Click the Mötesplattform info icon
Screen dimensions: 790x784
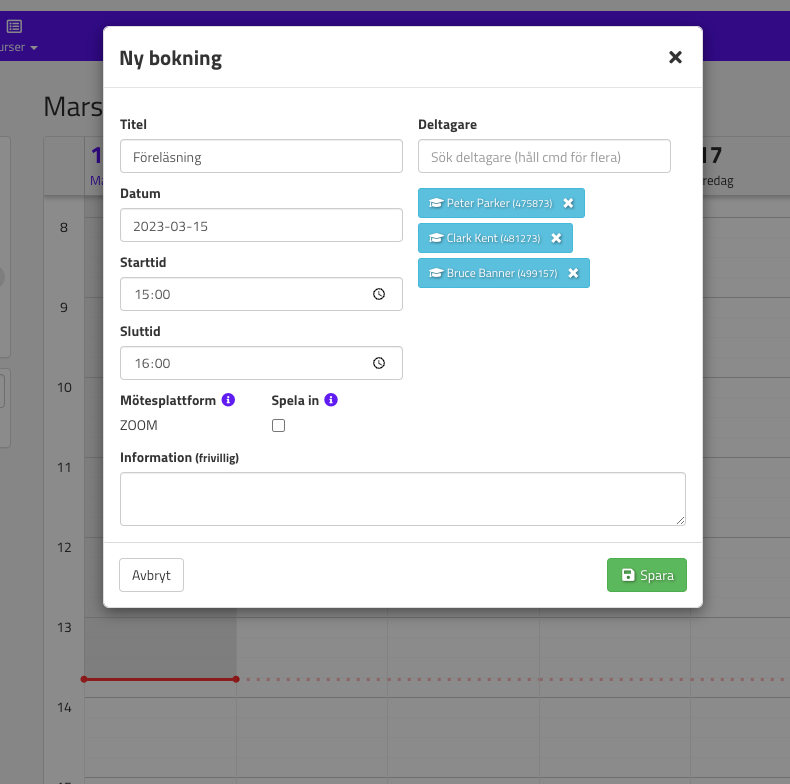pyautogui.click(x=228, y=400)
